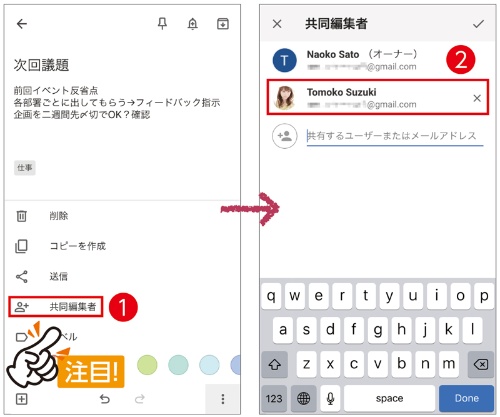Tap the add-person icon beside 共同編集者

[22, 306]
